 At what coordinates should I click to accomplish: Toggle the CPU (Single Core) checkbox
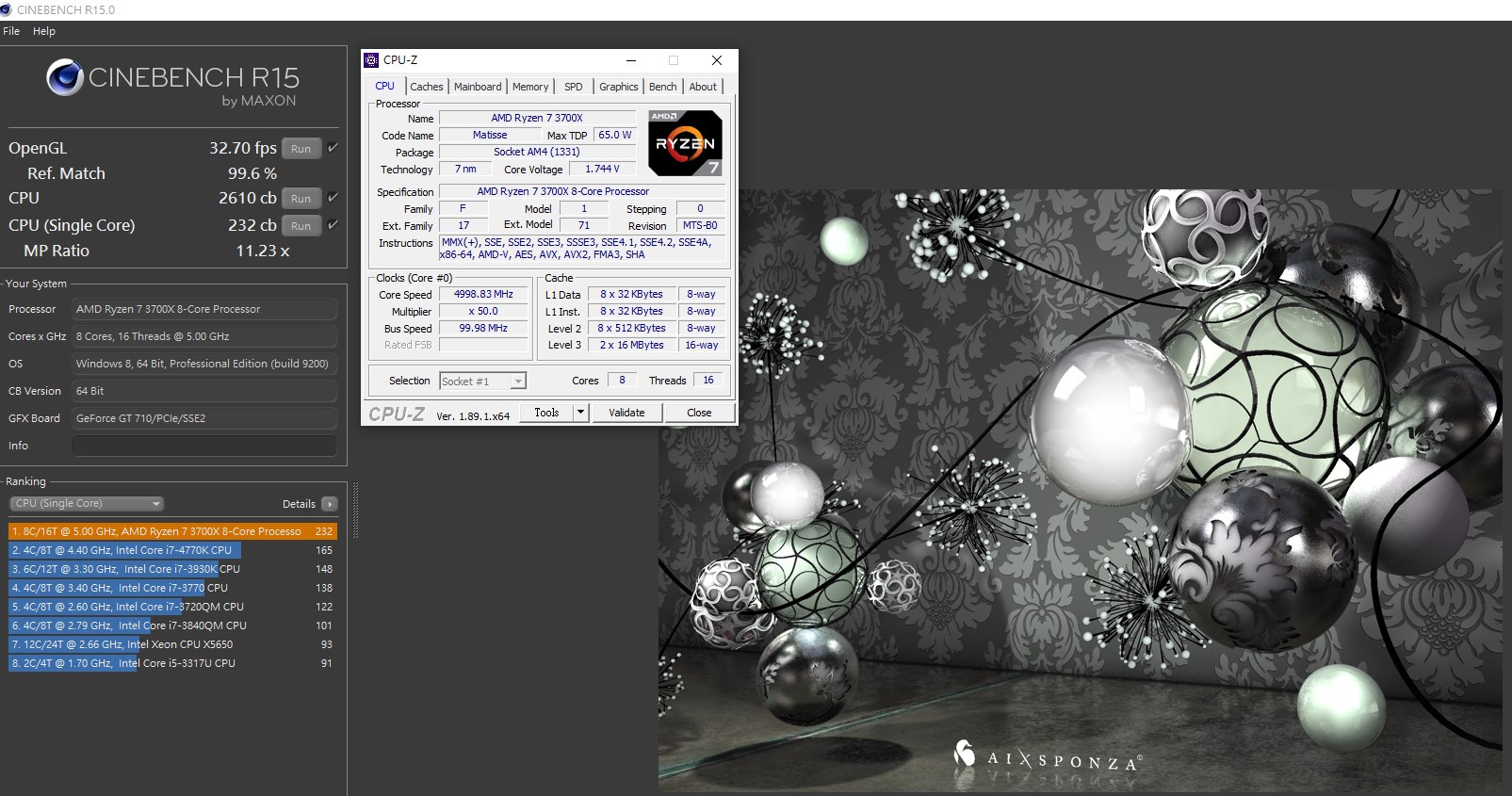(x=333, y=225)
